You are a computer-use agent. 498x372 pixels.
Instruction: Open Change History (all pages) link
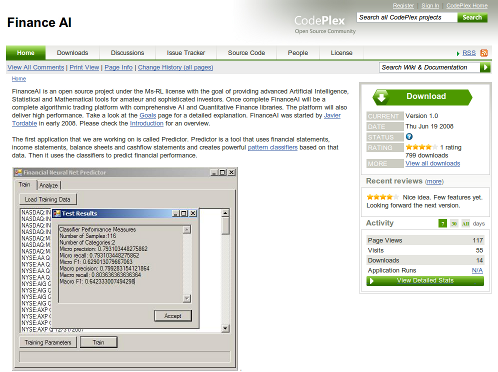coord(175,67)
